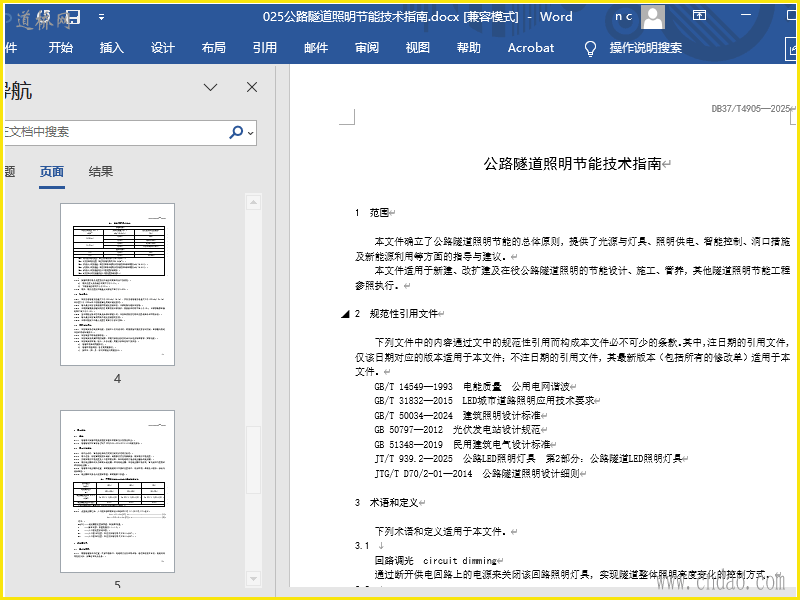Open the 视图 ribbon tab
The width and height of the screenshot is (800, 600).
418,48
